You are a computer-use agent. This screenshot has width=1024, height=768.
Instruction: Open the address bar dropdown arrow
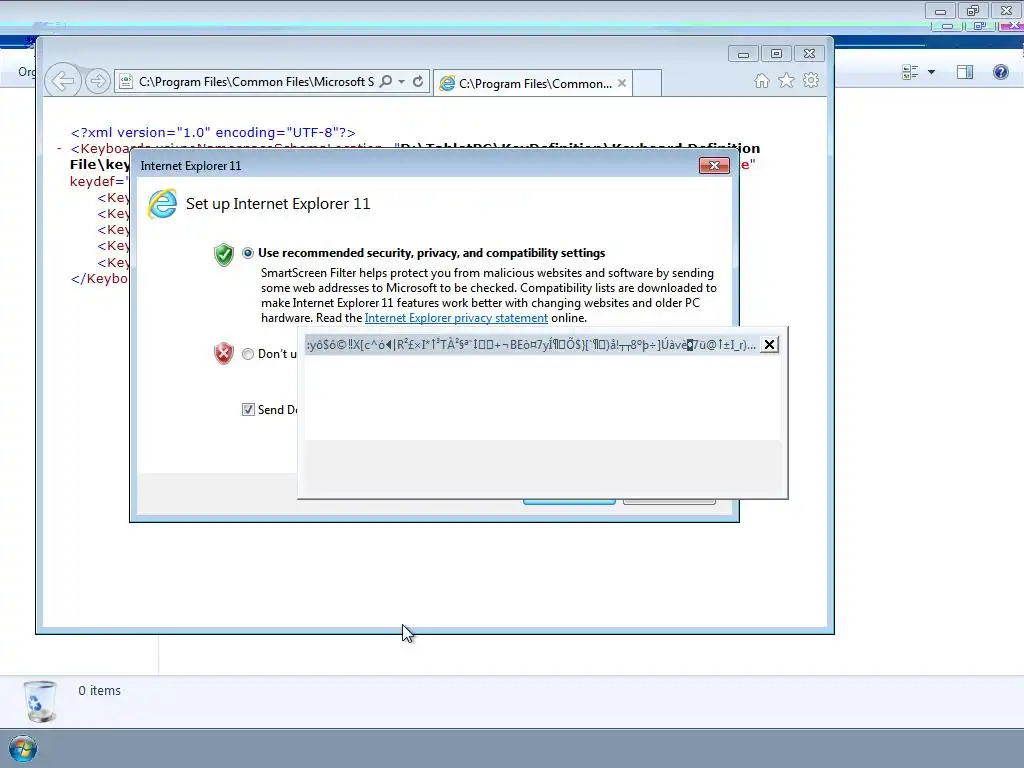402,82
